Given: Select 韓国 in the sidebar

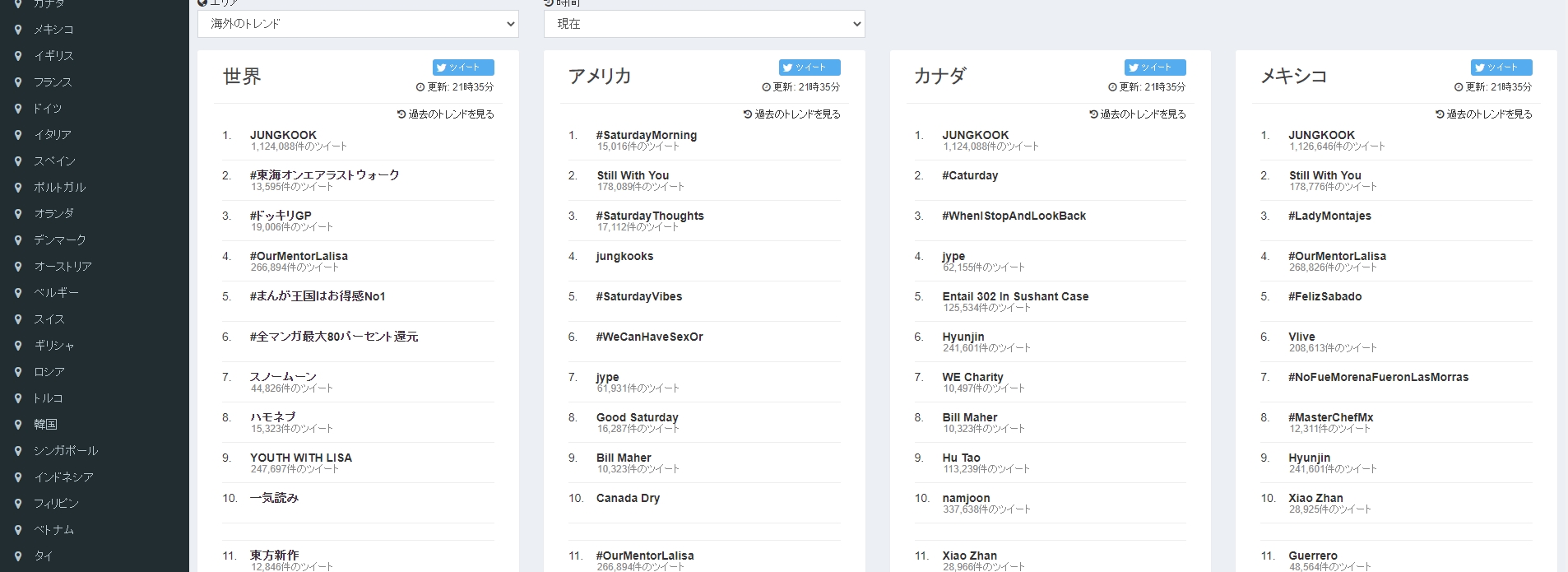Looking at the screenshot, I should 45,425.
